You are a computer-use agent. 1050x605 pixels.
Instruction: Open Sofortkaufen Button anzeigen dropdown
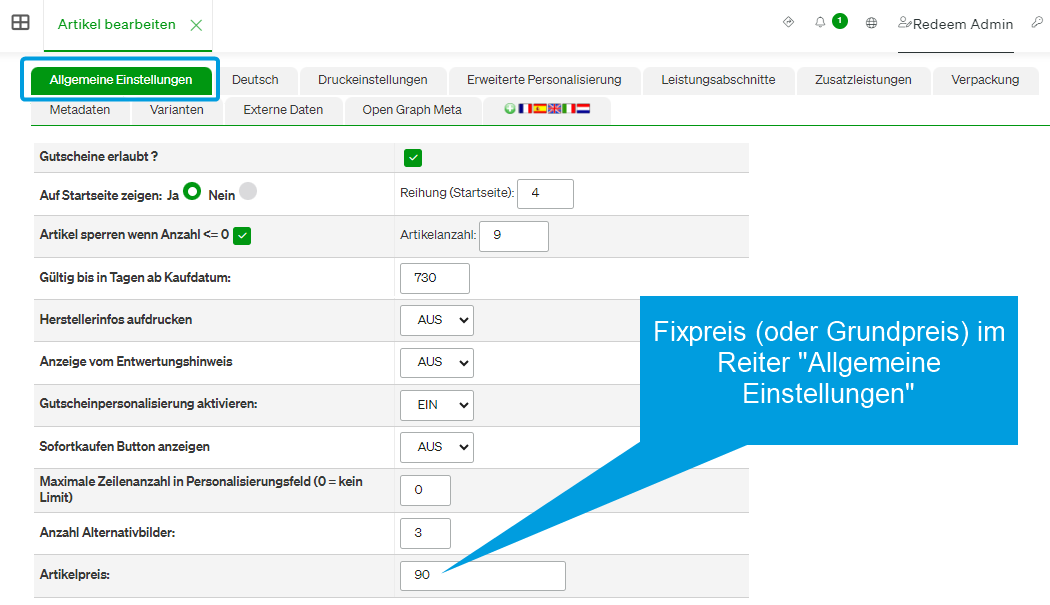tap(437, 448)
